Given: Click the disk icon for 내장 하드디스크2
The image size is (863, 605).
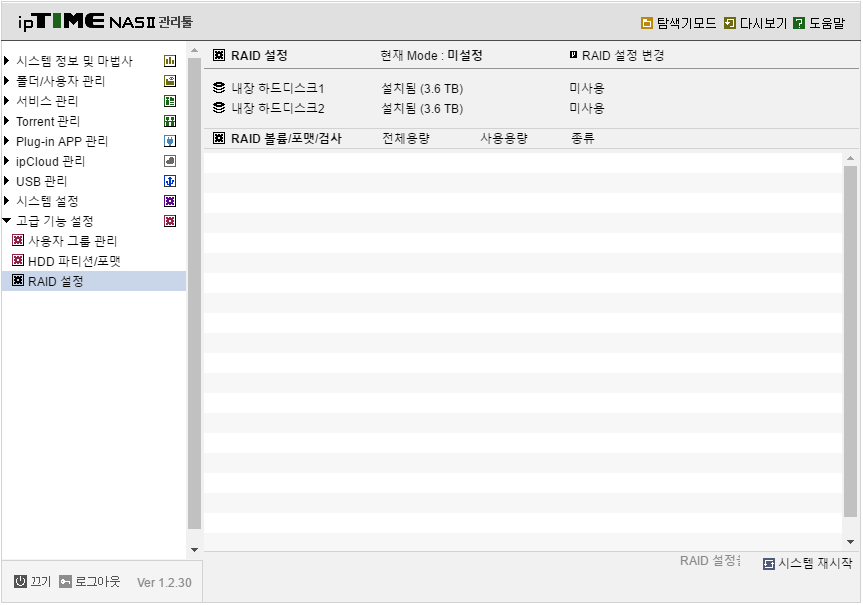Looking at the screenshot, I should click(219, 108).
